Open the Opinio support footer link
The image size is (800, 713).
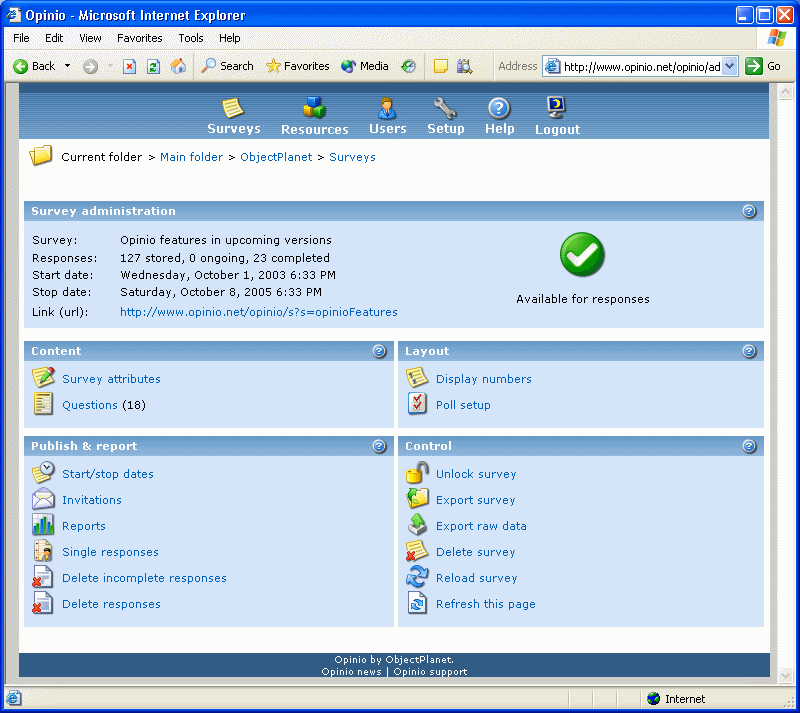coord(430,672)
